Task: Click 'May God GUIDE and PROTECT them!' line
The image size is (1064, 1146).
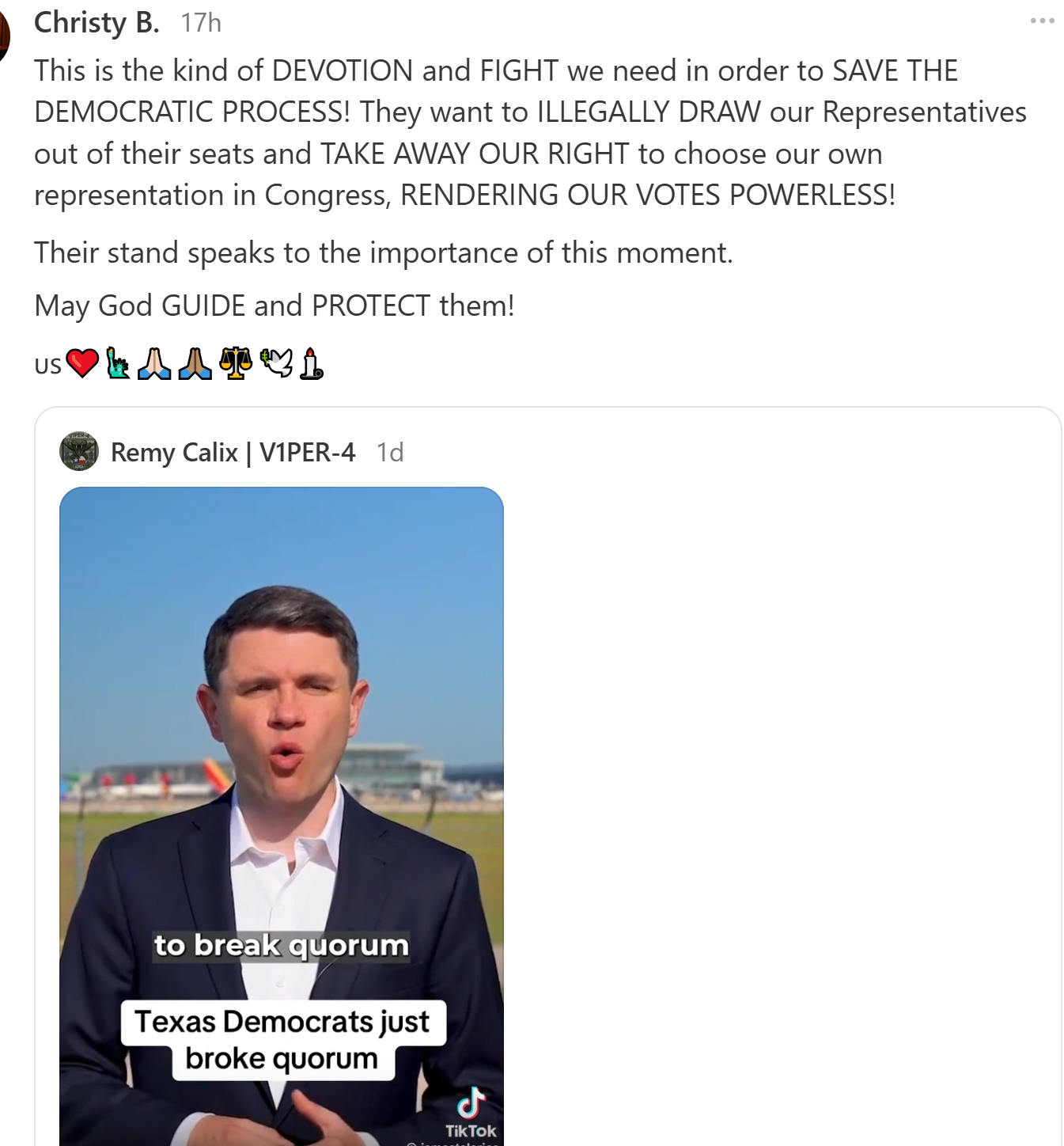Action: [x=275, y=305]
